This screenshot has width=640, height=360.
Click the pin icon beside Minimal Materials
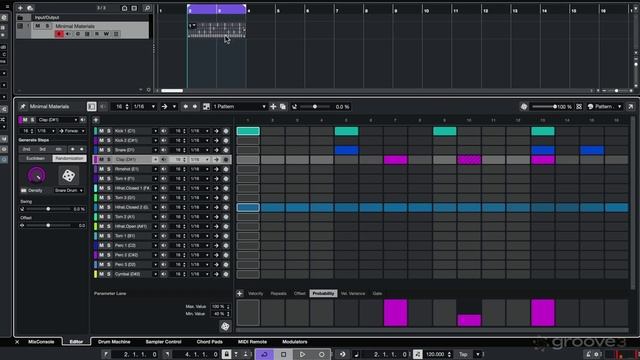point(23,107)
